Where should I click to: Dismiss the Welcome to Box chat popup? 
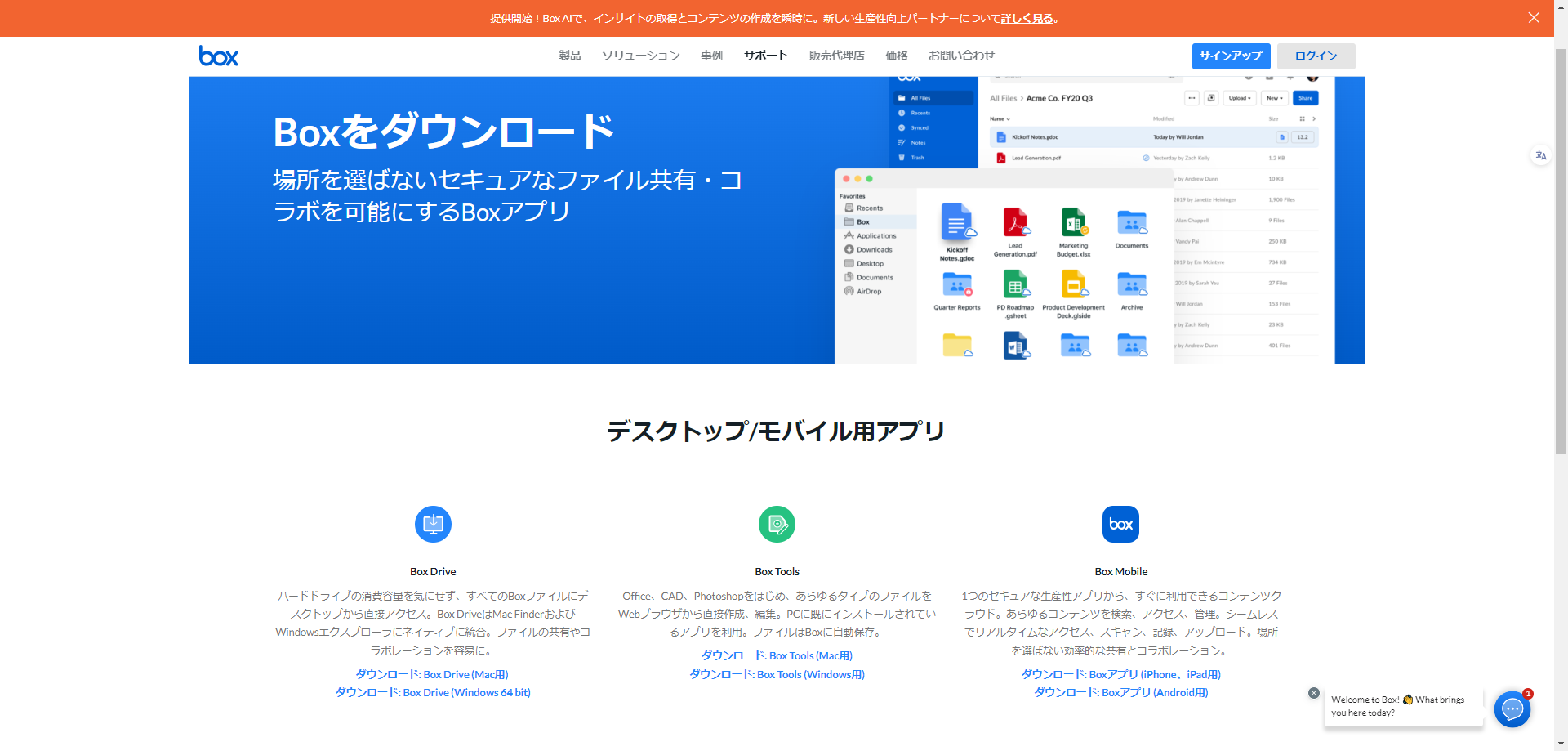point(1314,693)
